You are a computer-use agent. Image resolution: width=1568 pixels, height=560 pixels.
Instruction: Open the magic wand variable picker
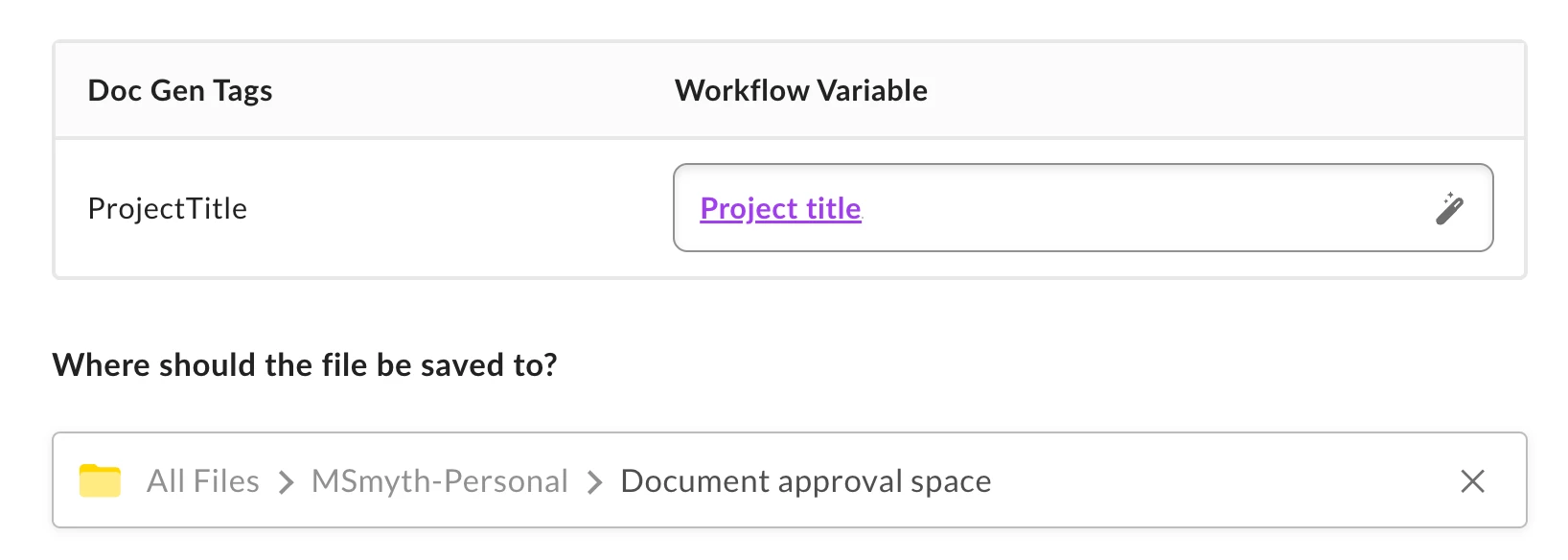[x=1449, y=208]
